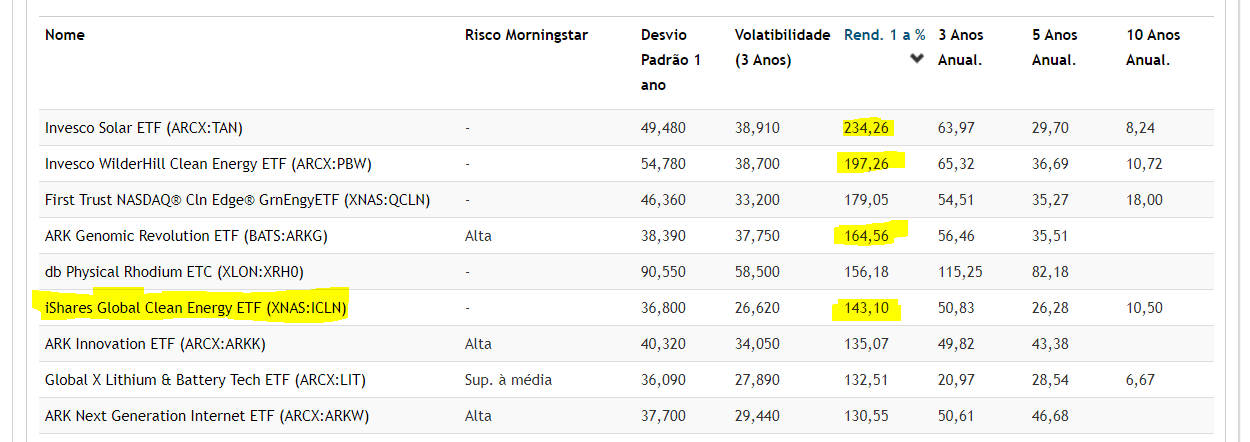Open ARK Innovation ETF (ARCX:ARKK)
The width and height of the screenshot is (1250, 442).
(x=155, y=344)
